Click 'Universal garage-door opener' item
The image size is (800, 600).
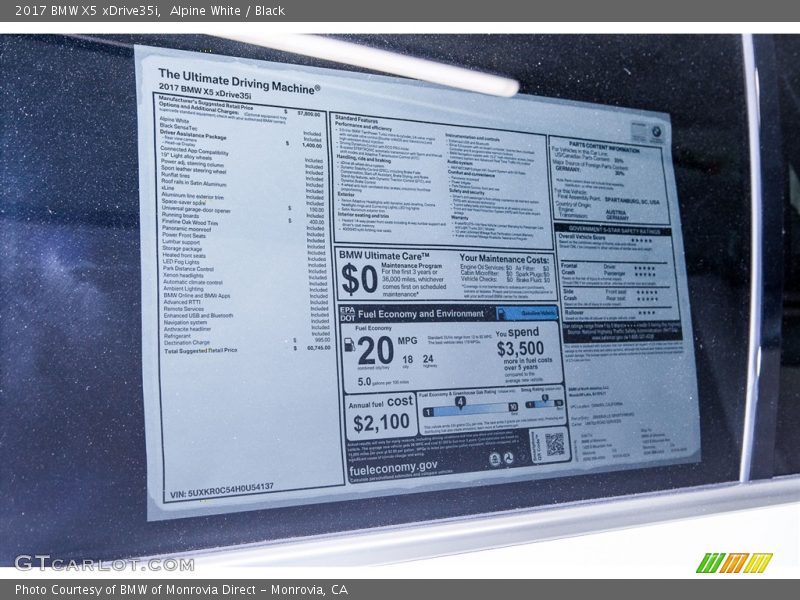click(x=196, y=209)
